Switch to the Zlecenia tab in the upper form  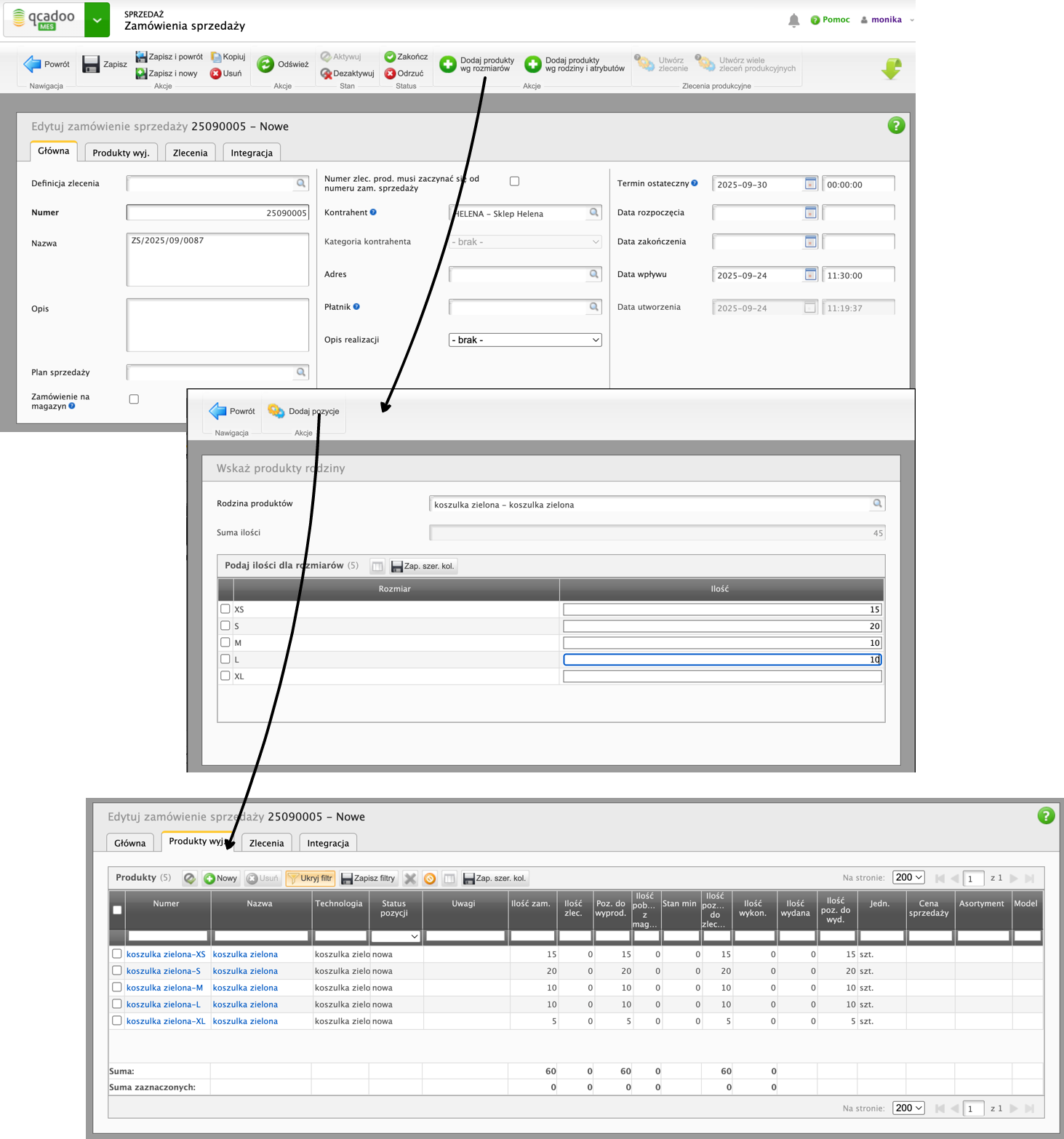click(x=190, y=153)
